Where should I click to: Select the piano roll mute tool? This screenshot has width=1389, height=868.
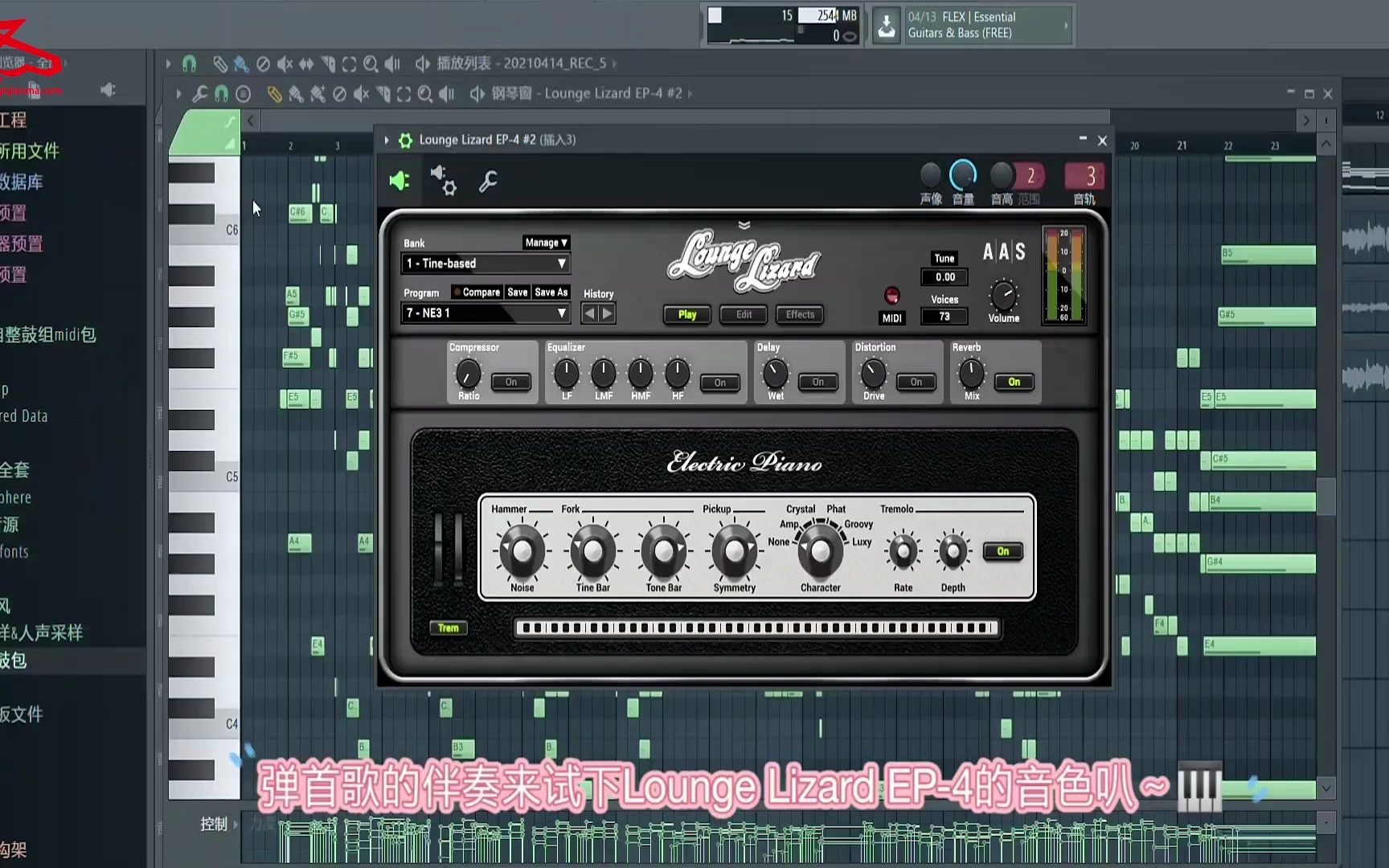[x=361, y=94]
